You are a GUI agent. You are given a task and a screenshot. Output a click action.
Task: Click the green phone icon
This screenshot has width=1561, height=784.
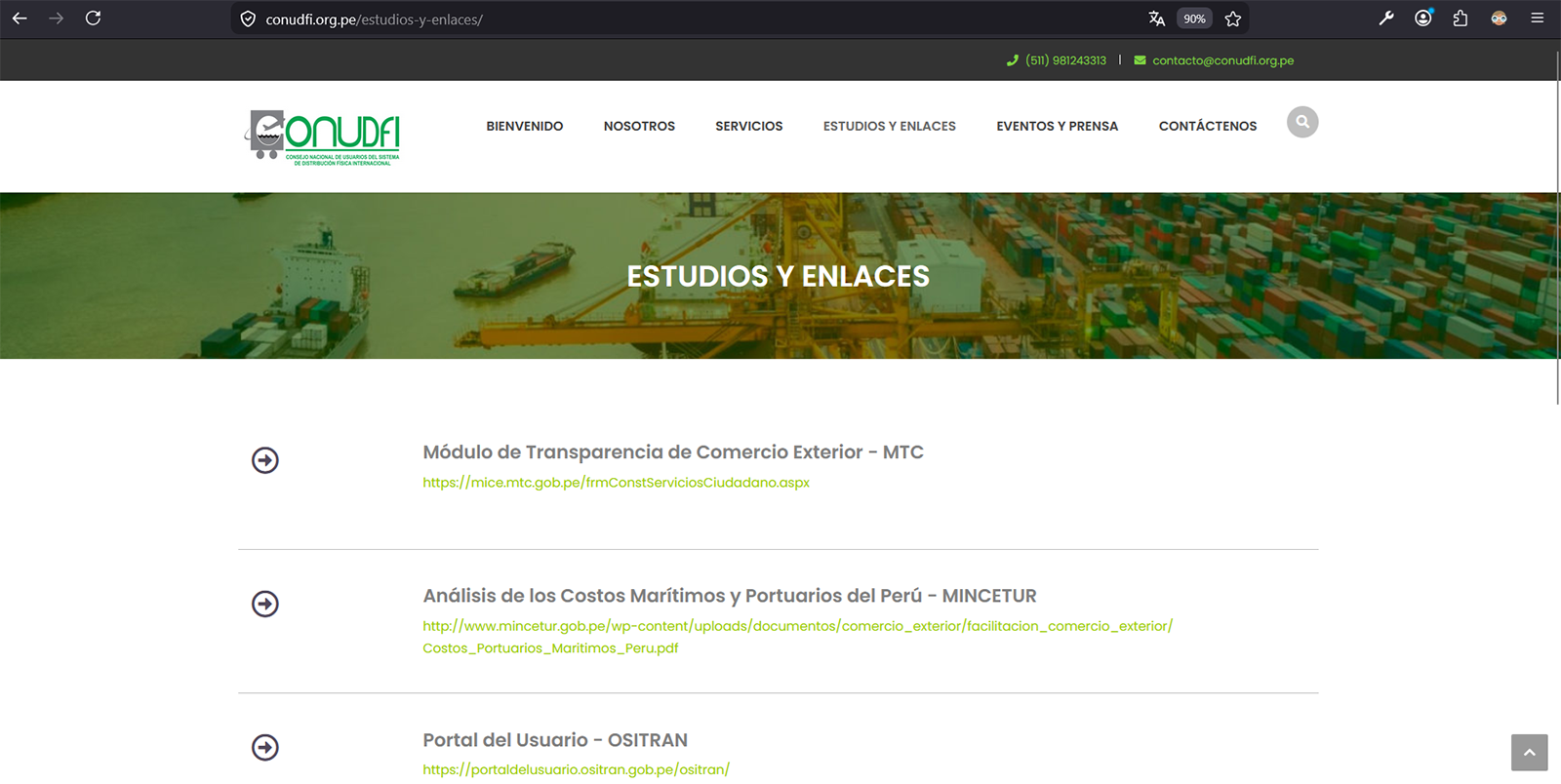(1013, 60)
